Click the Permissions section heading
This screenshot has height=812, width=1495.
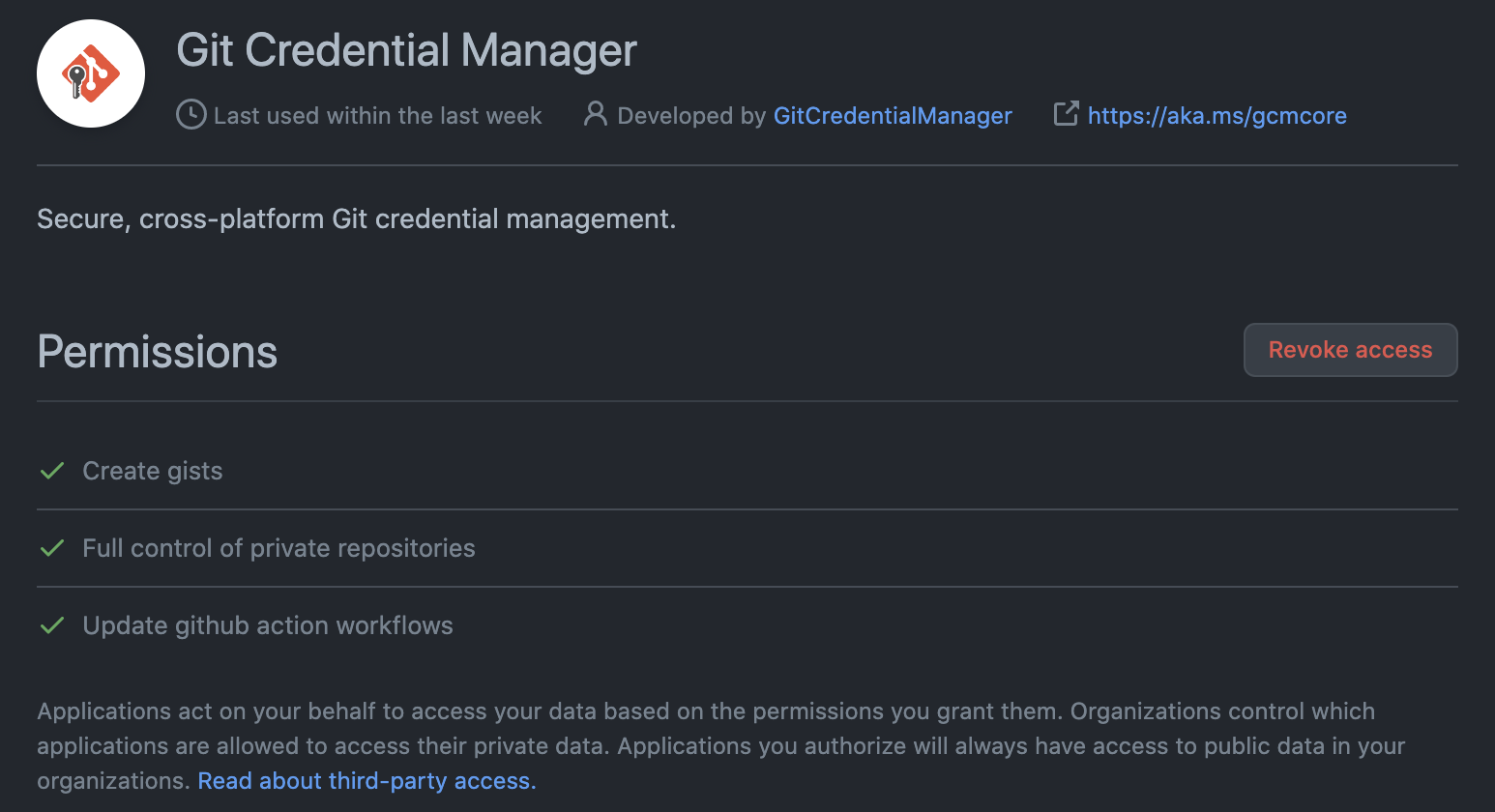tap(157, 352)
